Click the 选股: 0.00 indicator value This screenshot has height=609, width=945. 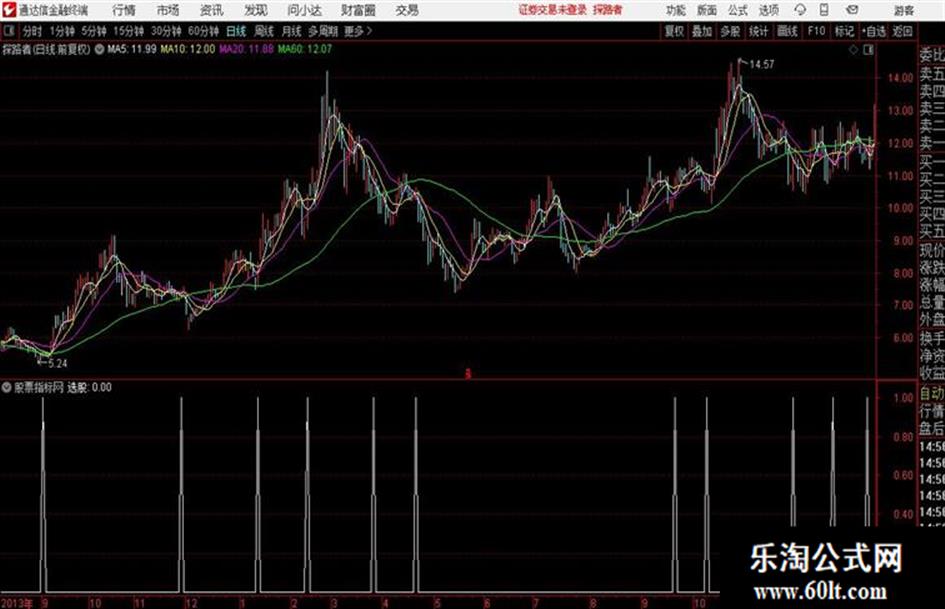[x=89, y=388]
